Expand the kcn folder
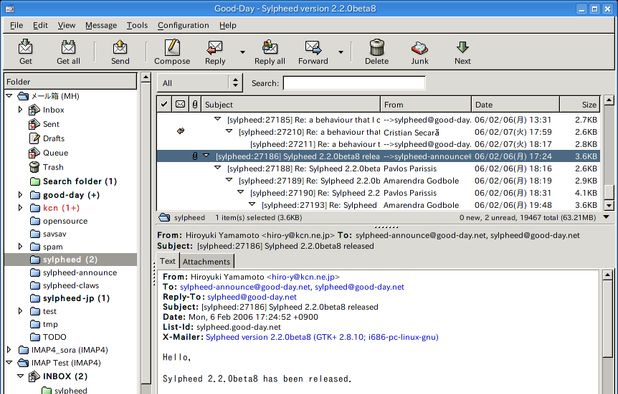 coord(20,208)
